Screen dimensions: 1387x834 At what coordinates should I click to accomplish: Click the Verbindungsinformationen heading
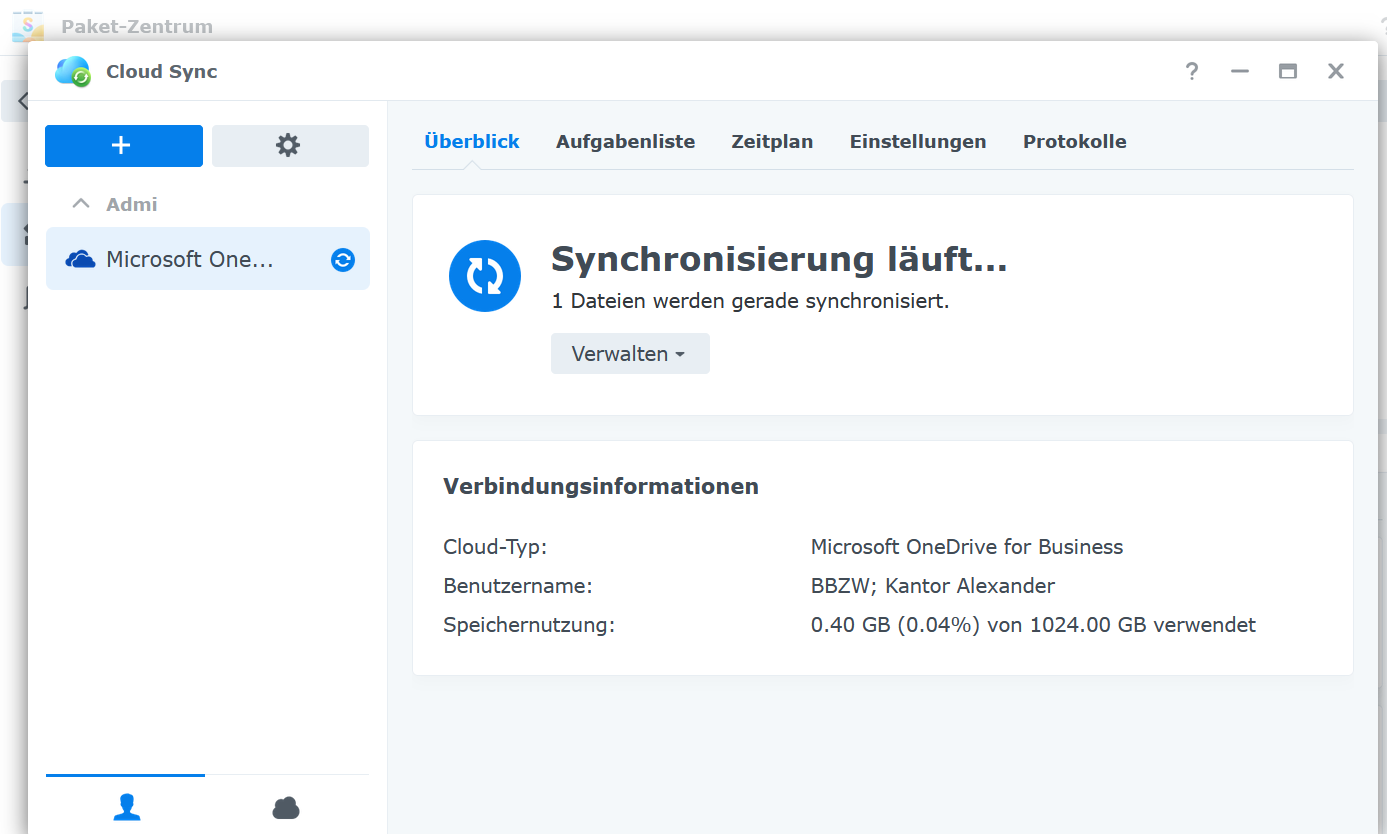[601, 487]
